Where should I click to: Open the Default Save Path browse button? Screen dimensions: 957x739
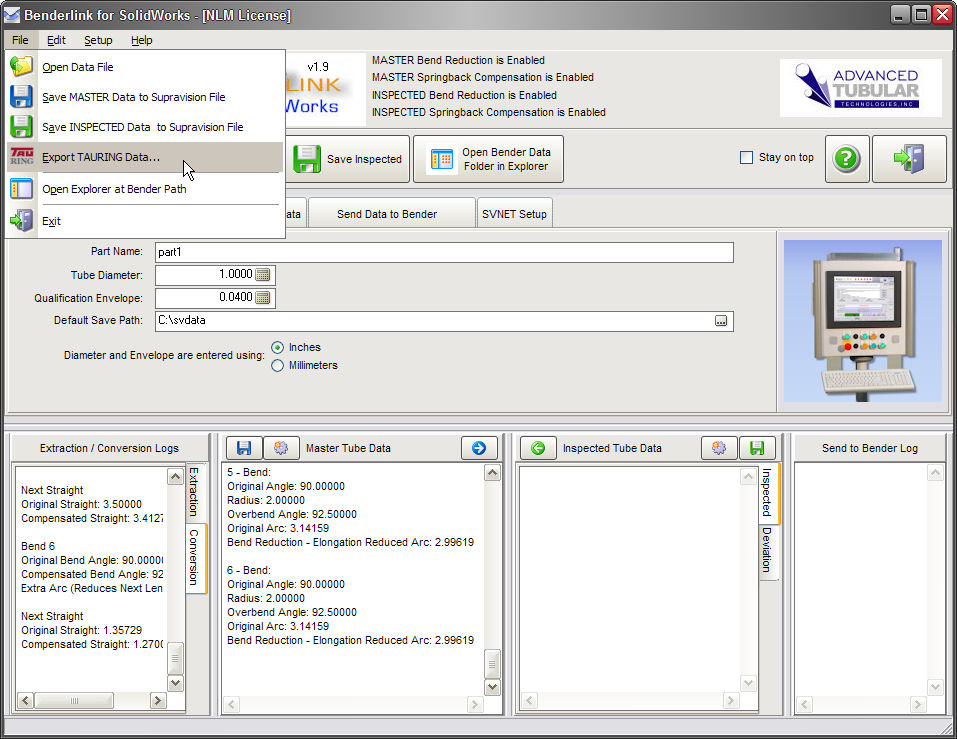click(x=720, y=321)
